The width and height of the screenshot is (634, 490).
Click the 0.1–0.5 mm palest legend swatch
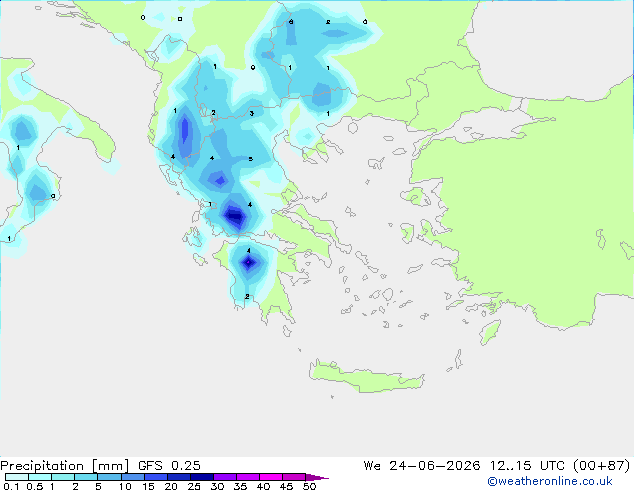tap(17, 477)
